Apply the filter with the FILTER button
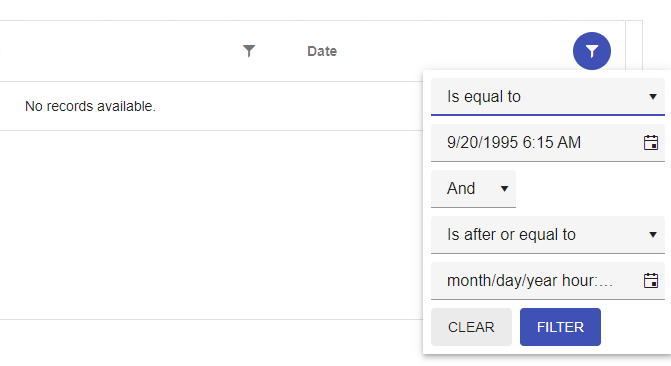671x366 pixels. point(560,327)
